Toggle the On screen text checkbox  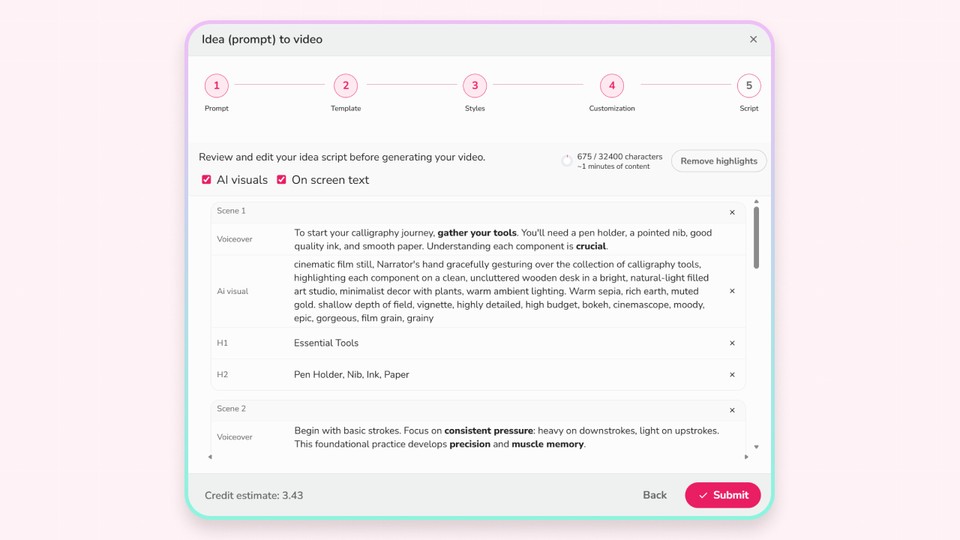pyautogui.click(x=282, y=180)
